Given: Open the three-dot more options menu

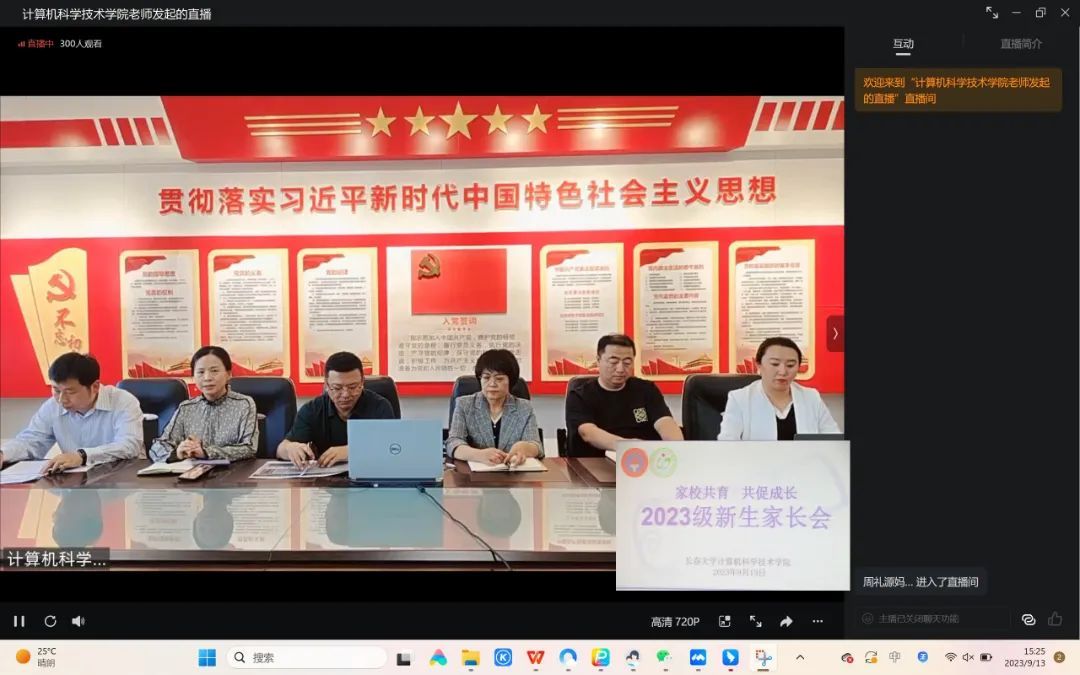Looking at the screenshot, I should 817,621.
